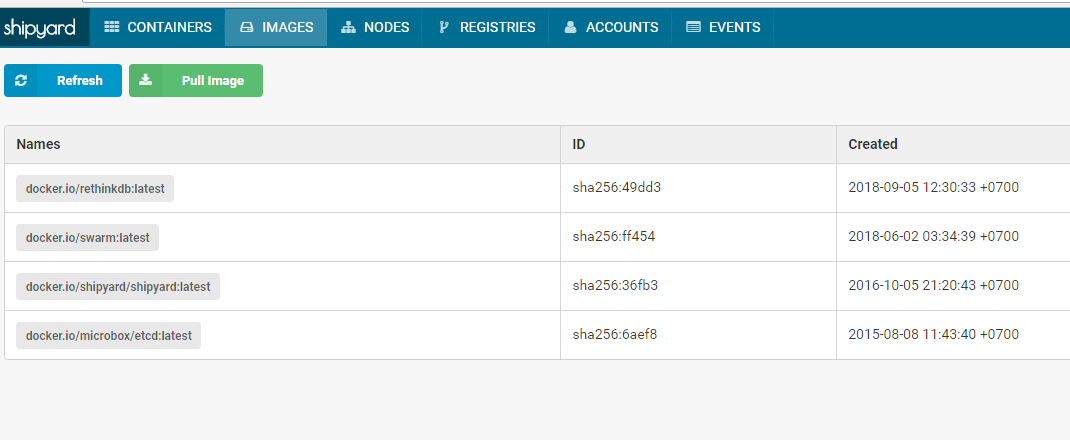
Task: Select the docker.io/shipyard/shipyard:latest tag
Action: (118, 287)
